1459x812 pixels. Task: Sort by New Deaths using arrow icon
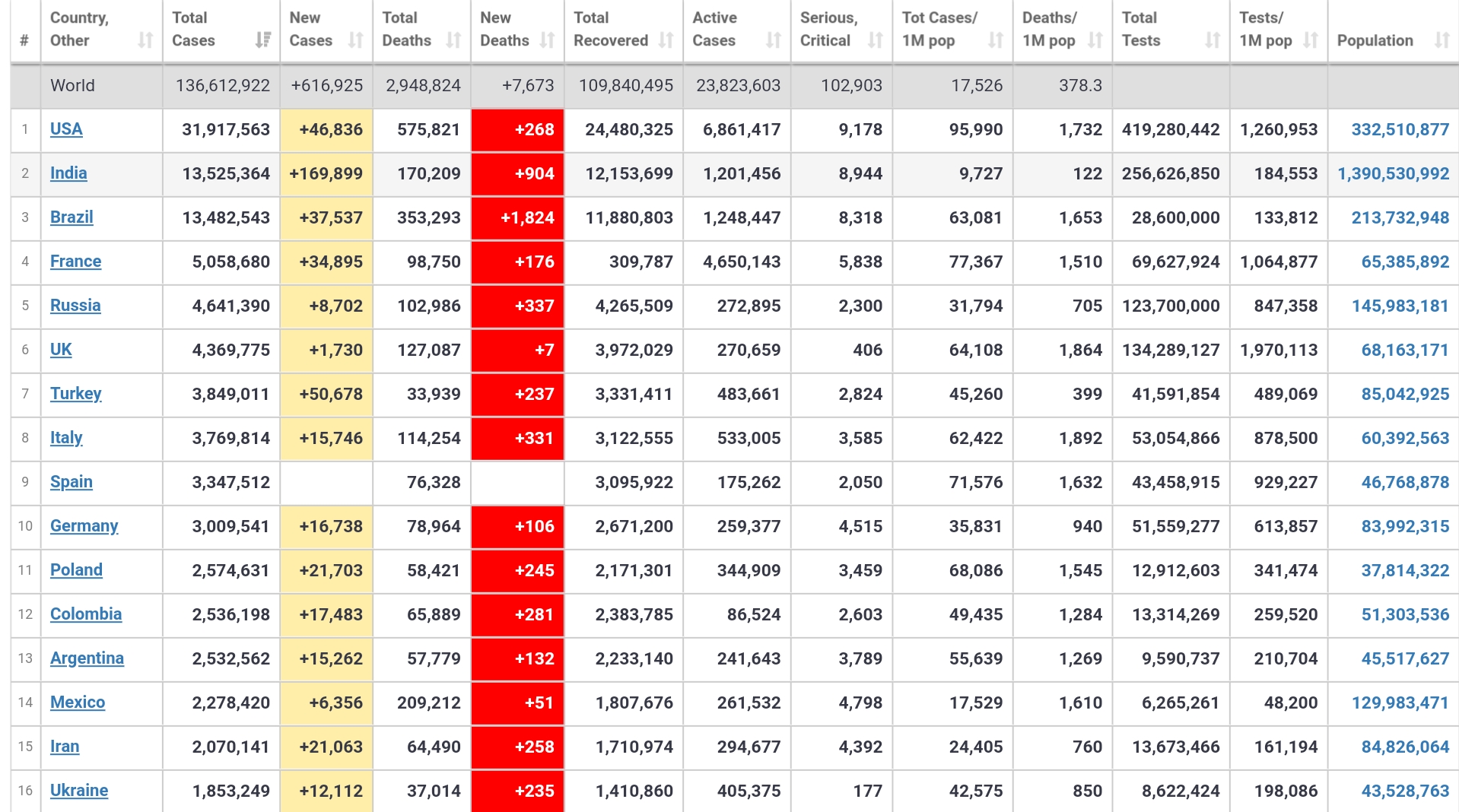click(547, 40)
